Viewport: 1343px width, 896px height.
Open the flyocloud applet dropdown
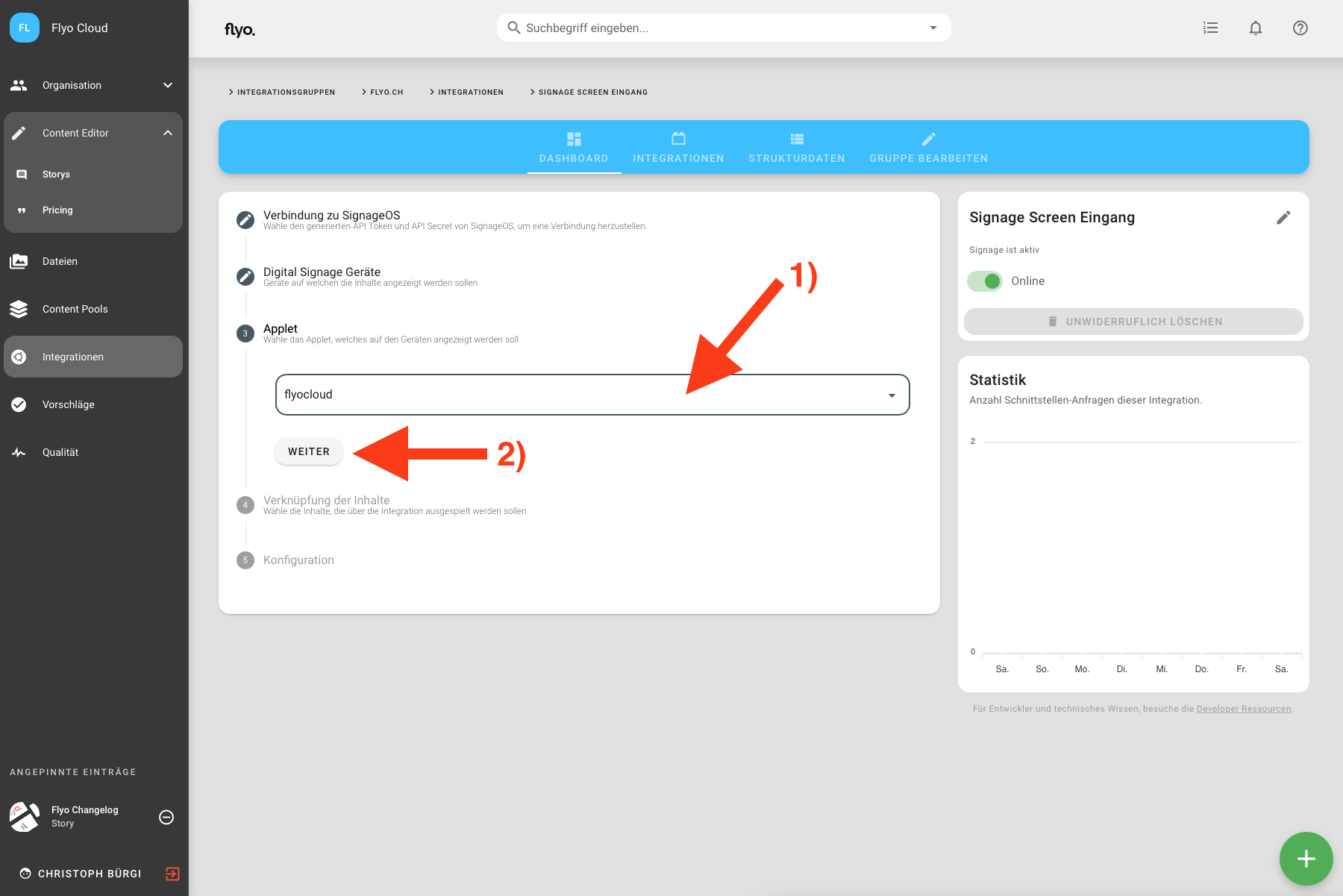[x=592, y=395]
